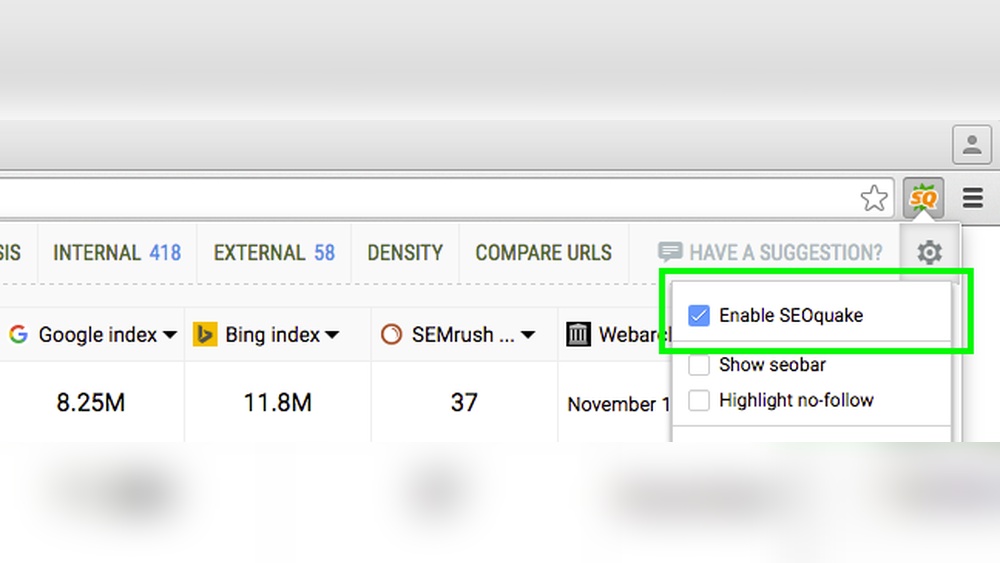Click the Webarchive date starting November

[619, 404]
